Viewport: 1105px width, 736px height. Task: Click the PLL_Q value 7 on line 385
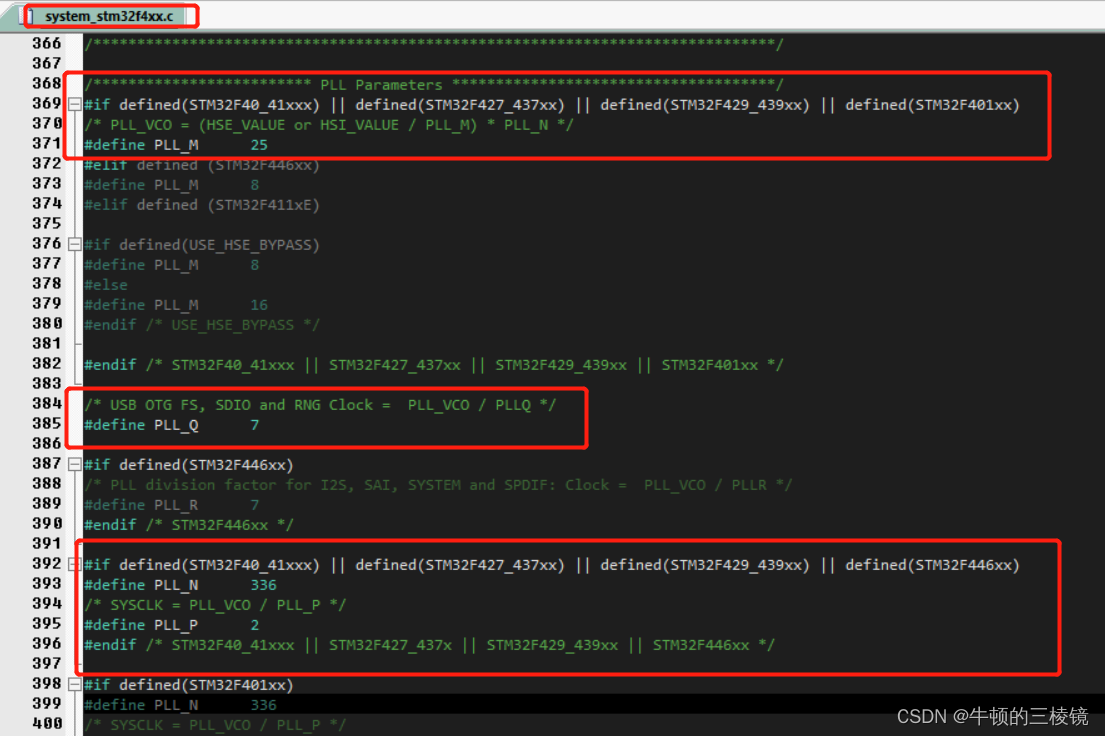coord(254,425)
